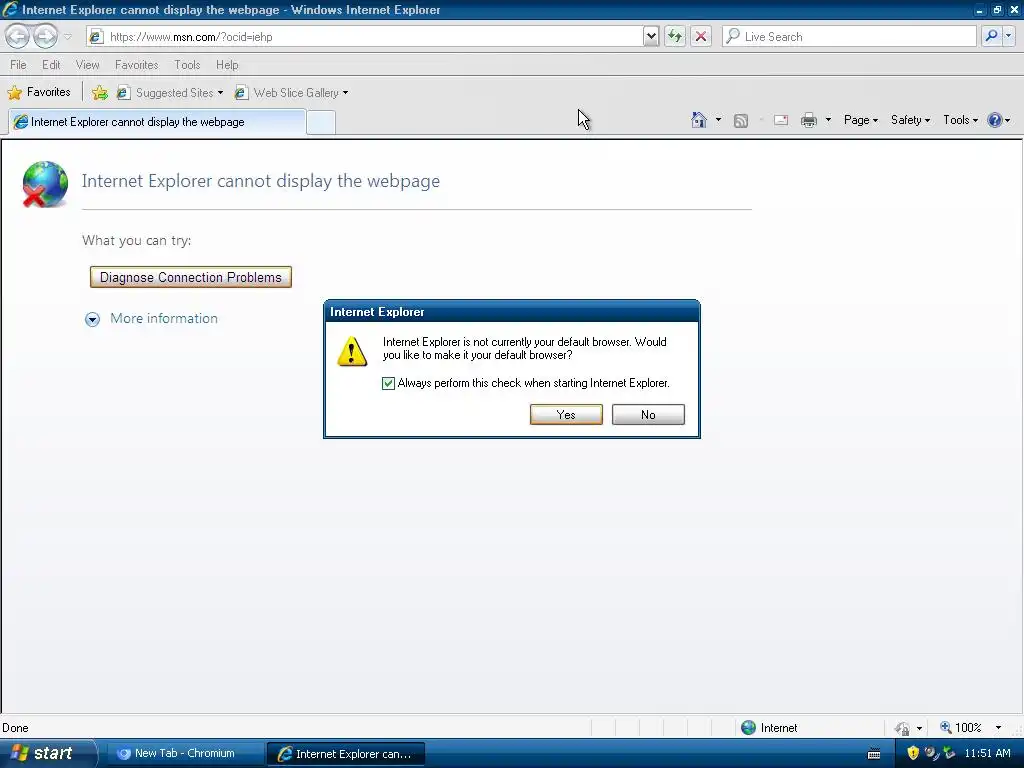Click the Home page icon
Screen dimensions: 1024x768
tap(699, 120)
